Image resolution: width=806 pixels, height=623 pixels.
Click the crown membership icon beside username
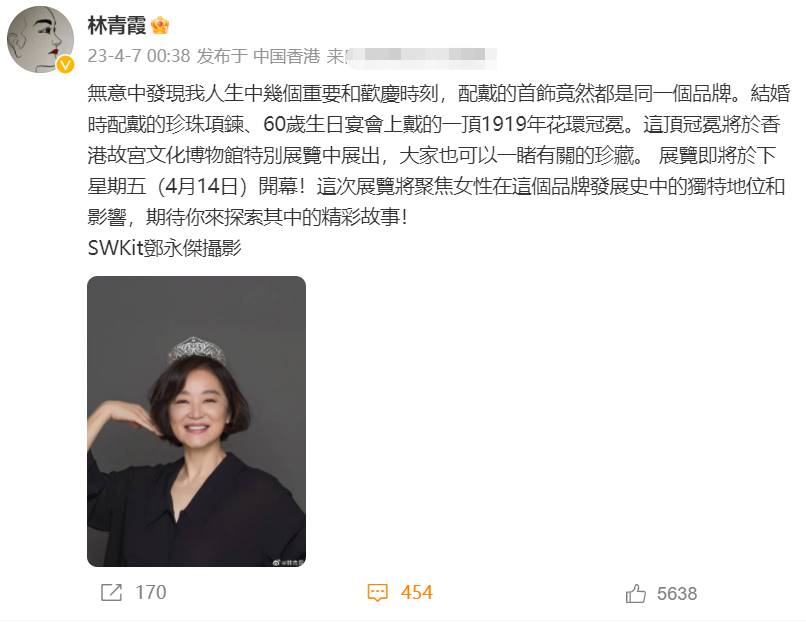[x=160, y=25]
